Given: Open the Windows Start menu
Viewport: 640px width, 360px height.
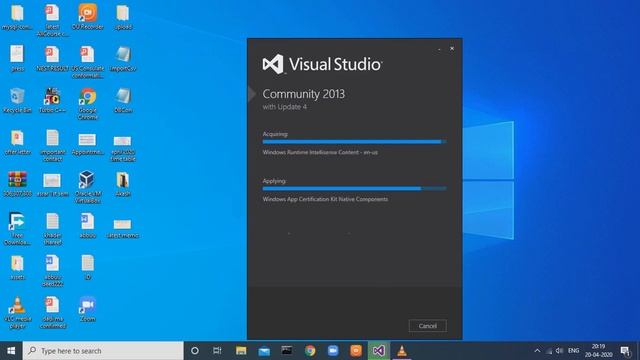Looking at the screenshot, I should coord(11,351).
